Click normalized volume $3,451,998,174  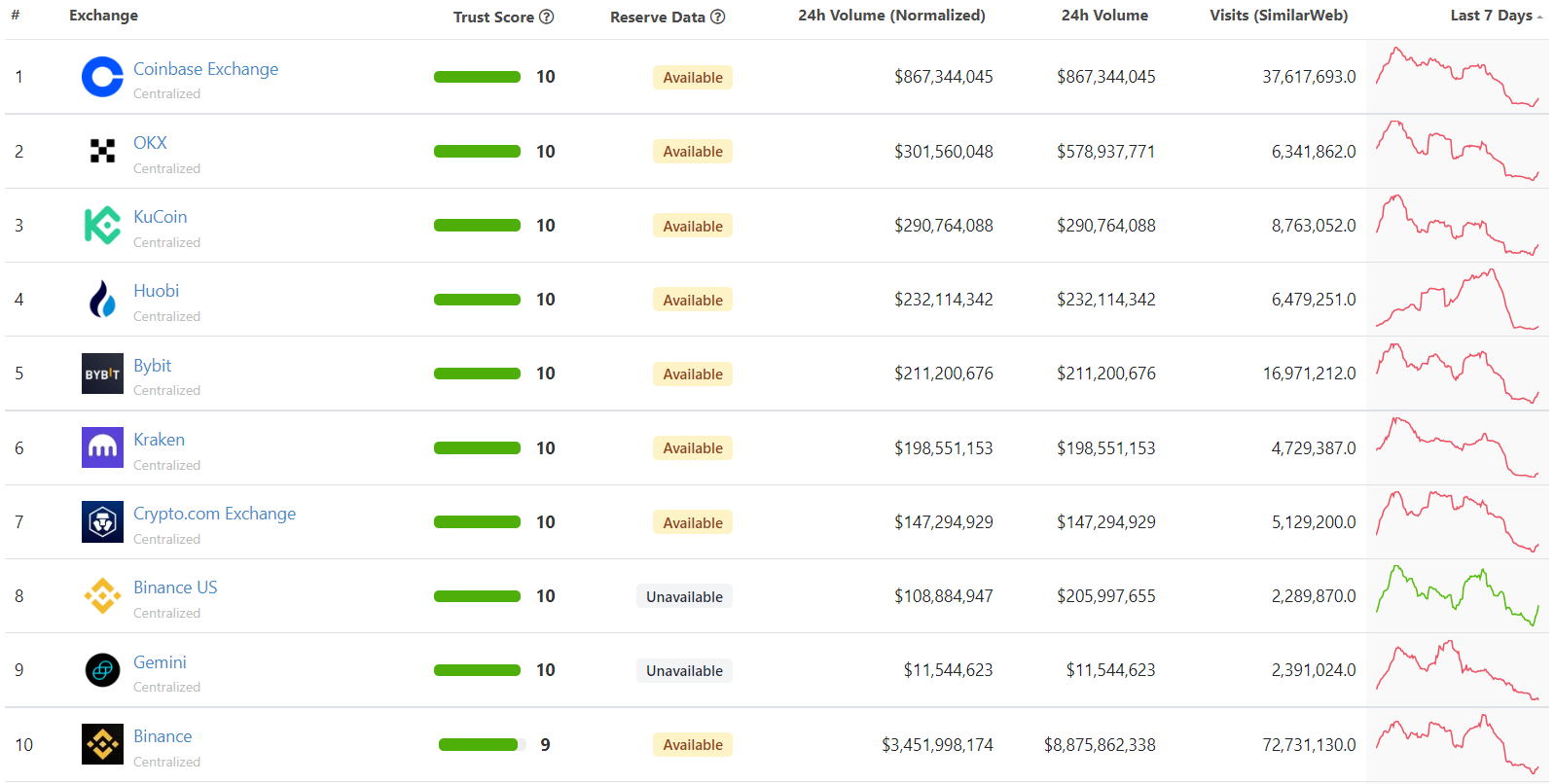click(x=937, y=745)
